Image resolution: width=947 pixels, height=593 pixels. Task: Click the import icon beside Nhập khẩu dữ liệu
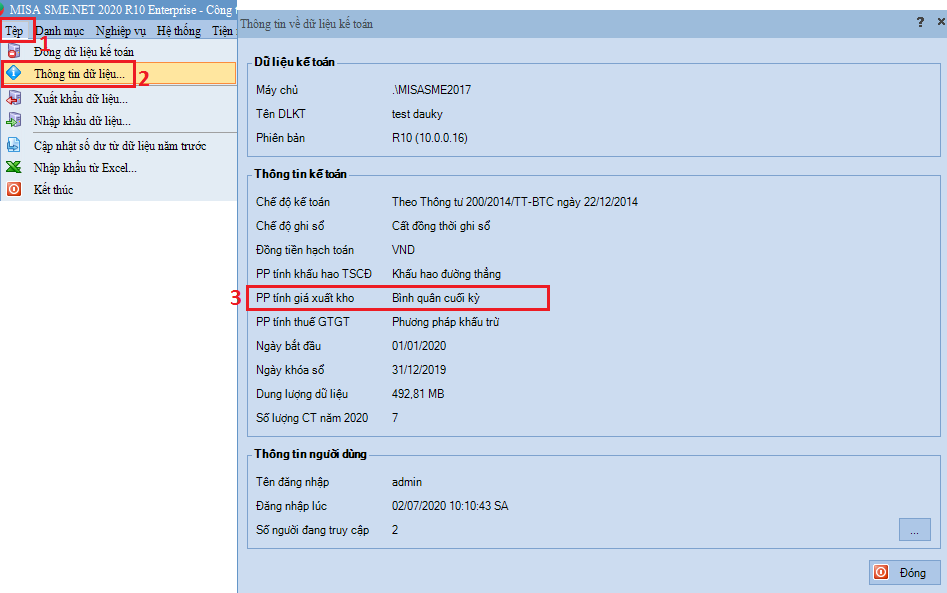click(14, 120)
